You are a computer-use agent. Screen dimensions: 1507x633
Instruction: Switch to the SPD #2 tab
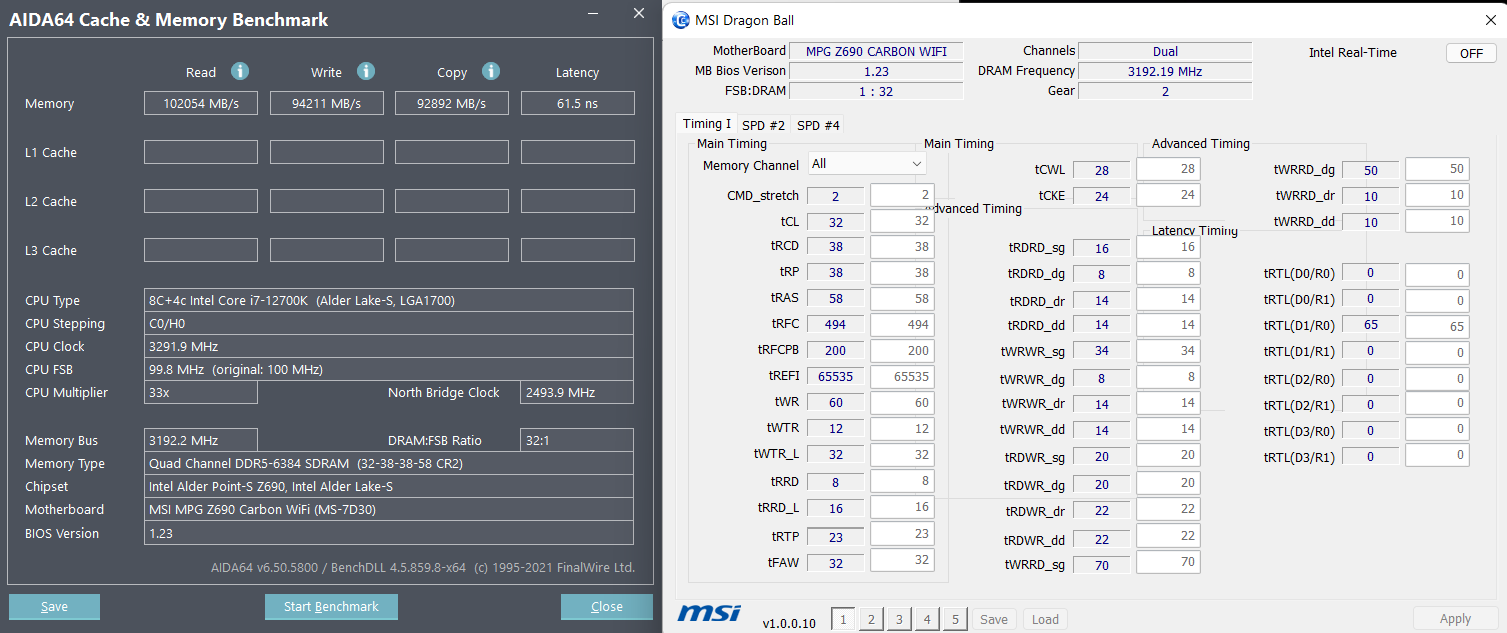pyautogui.click(x=763, y=125)
